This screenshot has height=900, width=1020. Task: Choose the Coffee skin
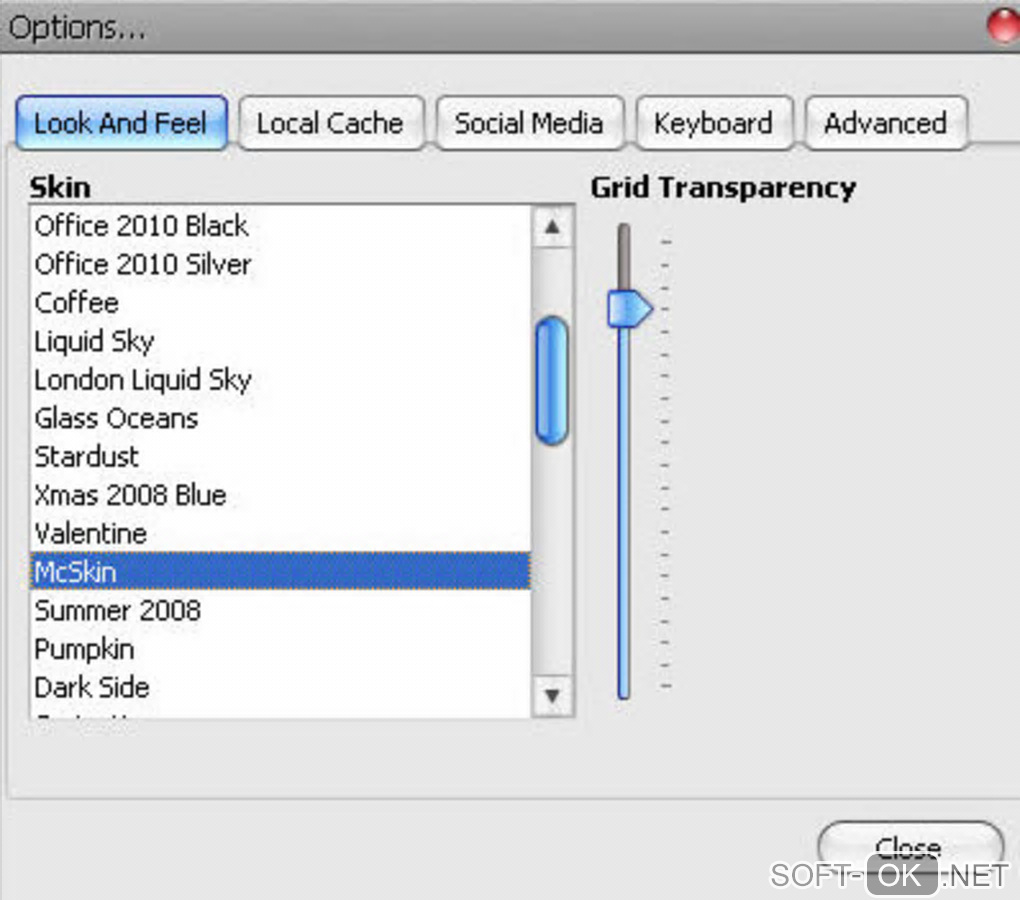(x=280, y=303)
